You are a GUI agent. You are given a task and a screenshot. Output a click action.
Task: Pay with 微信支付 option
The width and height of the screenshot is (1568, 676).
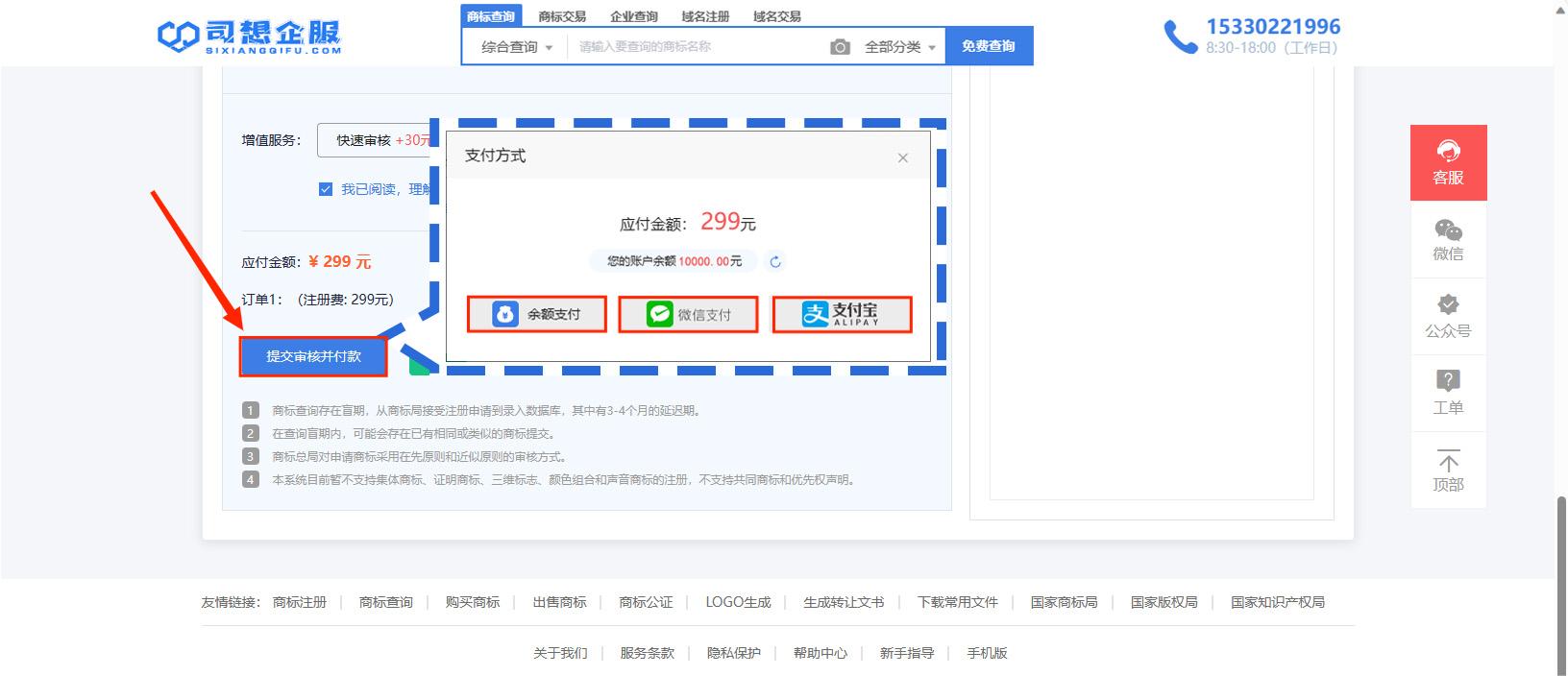pyautogui.click(x=688, y=314)
